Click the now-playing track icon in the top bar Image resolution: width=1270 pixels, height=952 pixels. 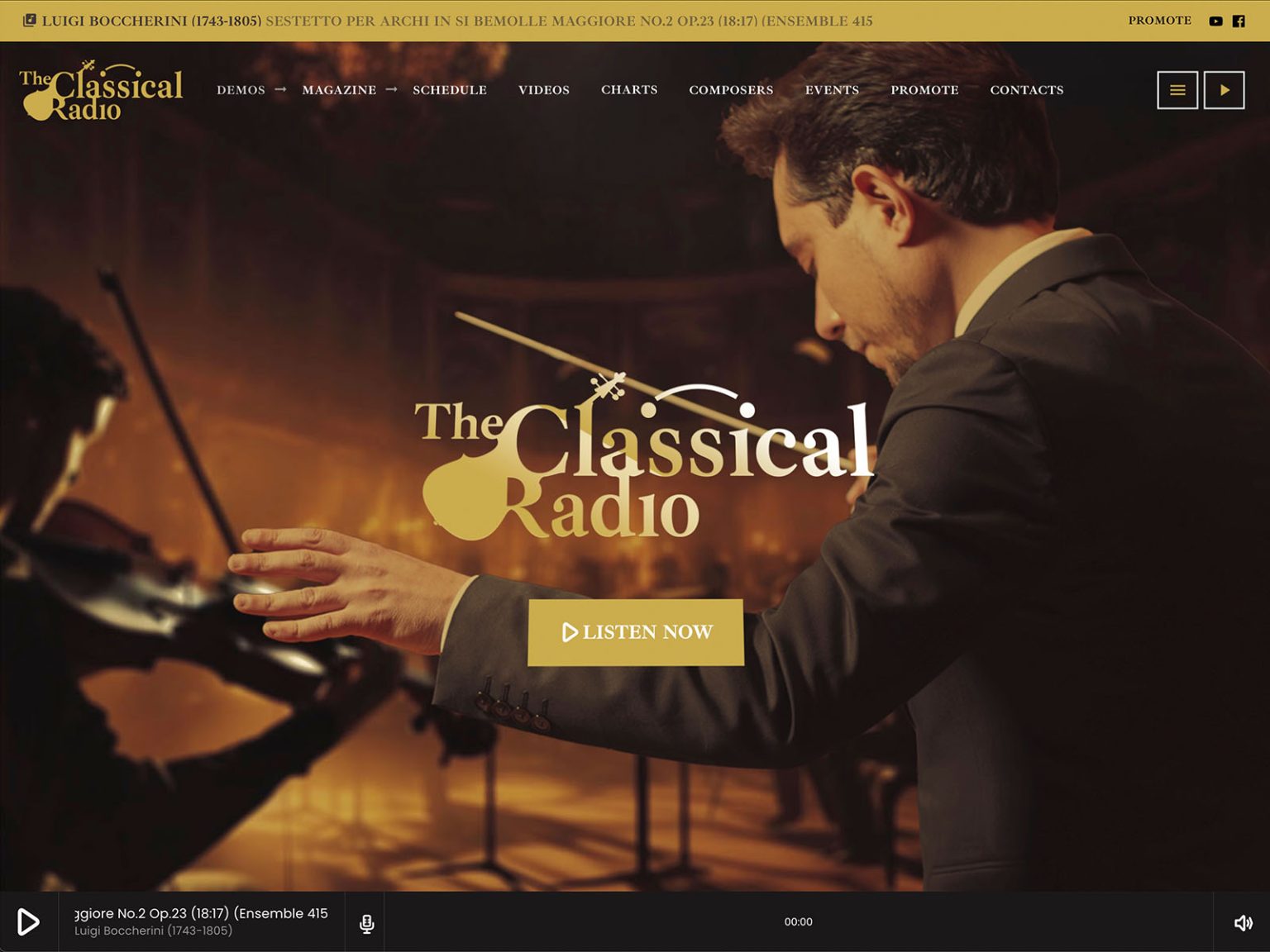point(30,20)
